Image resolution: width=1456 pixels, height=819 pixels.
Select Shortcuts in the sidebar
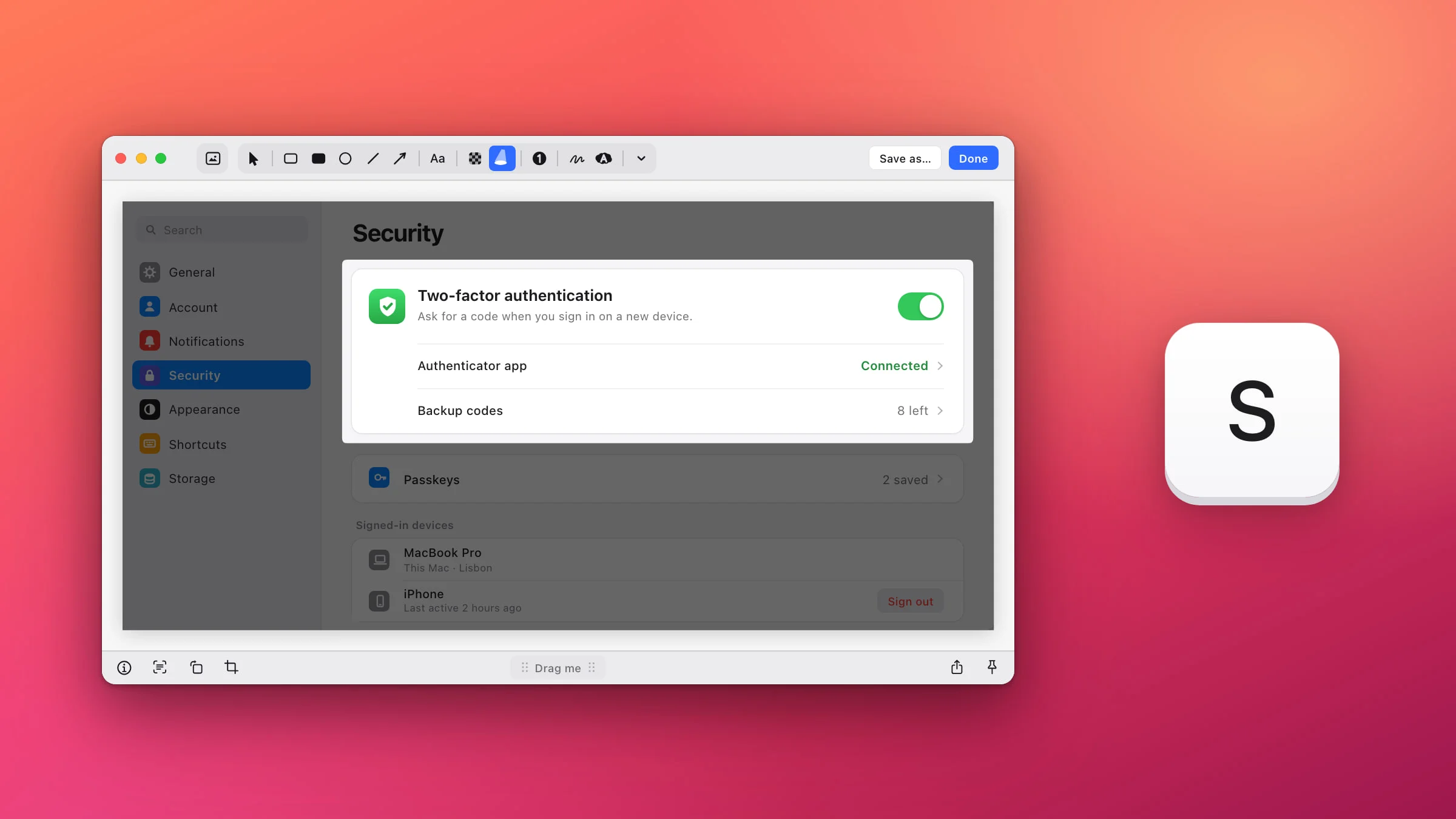[221, 444]
